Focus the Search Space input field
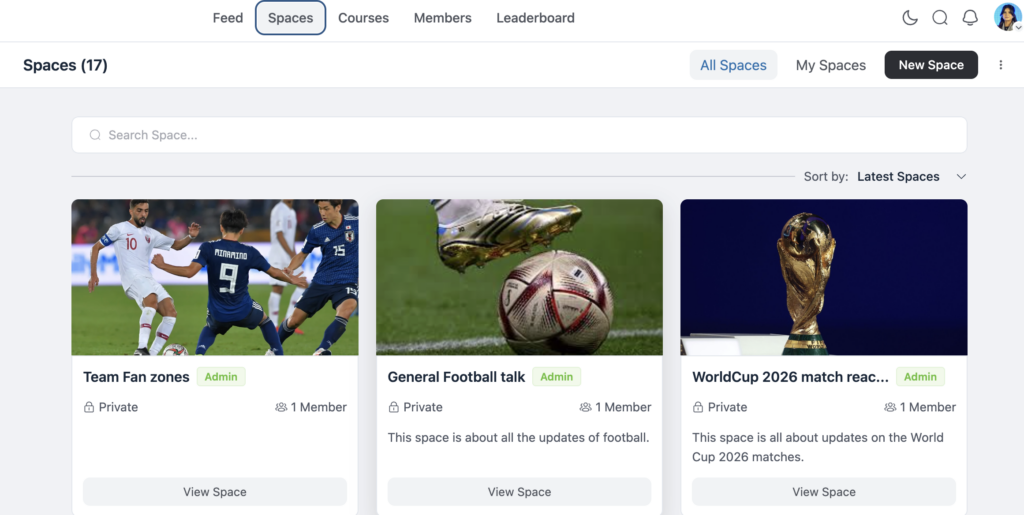The image size is (1024, 515). [x=519, y=135]
